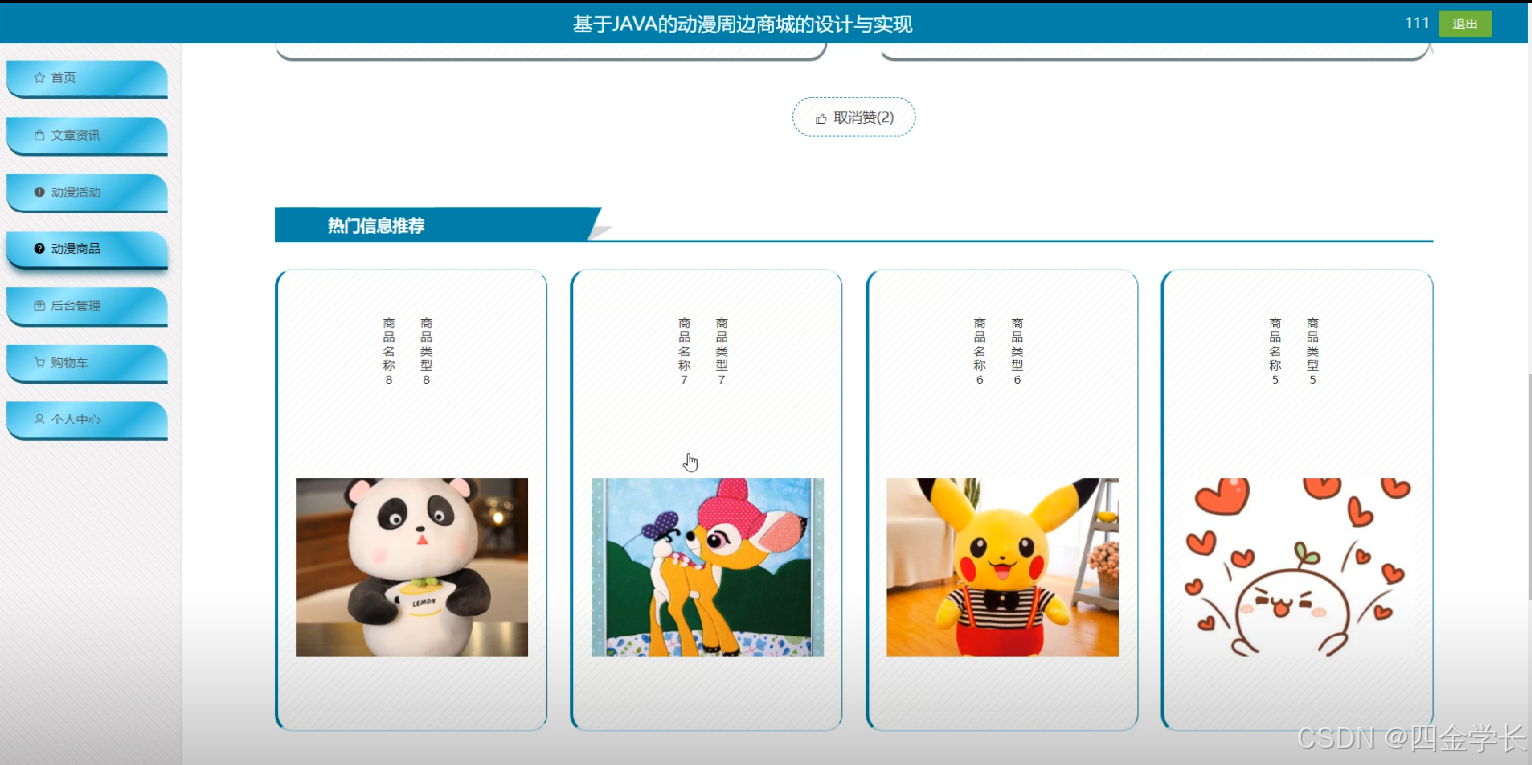Click 商品名称8 text in first card

coord(389,351)
